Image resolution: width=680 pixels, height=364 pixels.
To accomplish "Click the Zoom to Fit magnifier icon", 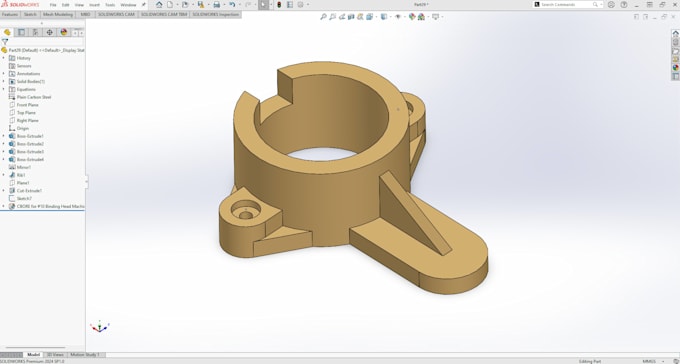I will 323,16.
